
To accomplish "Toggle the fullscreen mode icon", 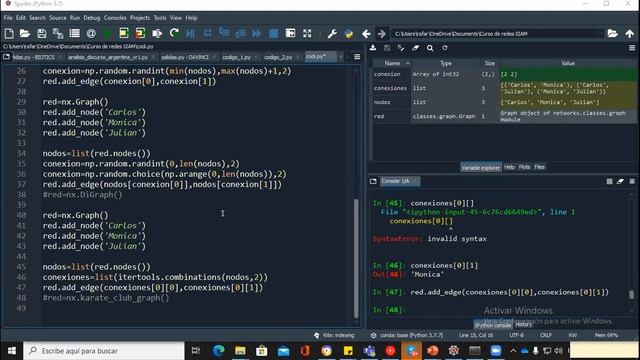I will (x=307, y=33).
